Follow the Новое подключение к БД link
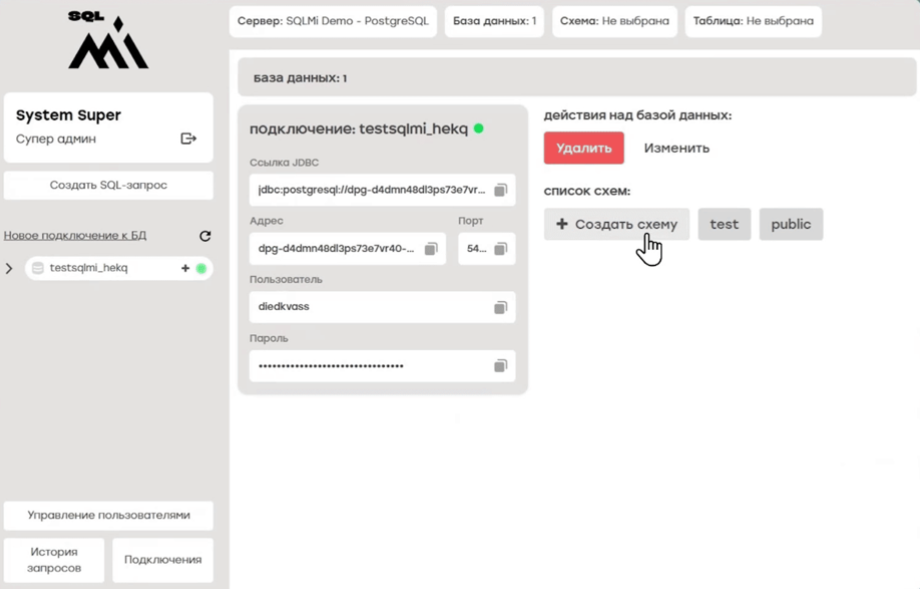The width and height of the screenshot is (920, 589). tap(75, 236)
